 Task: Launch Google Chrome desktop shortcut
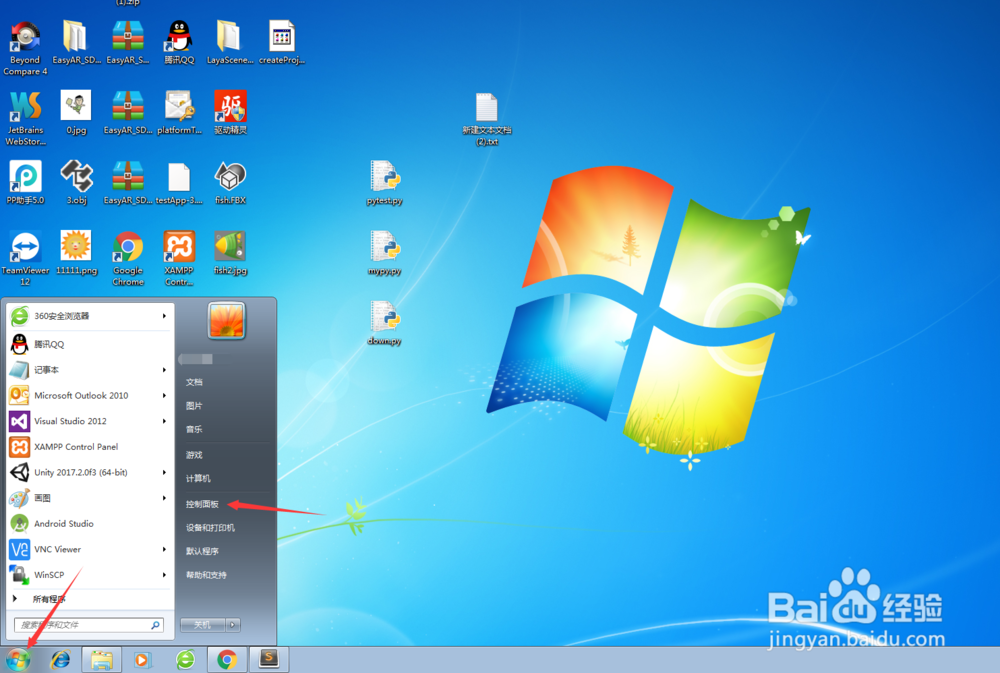128,258
